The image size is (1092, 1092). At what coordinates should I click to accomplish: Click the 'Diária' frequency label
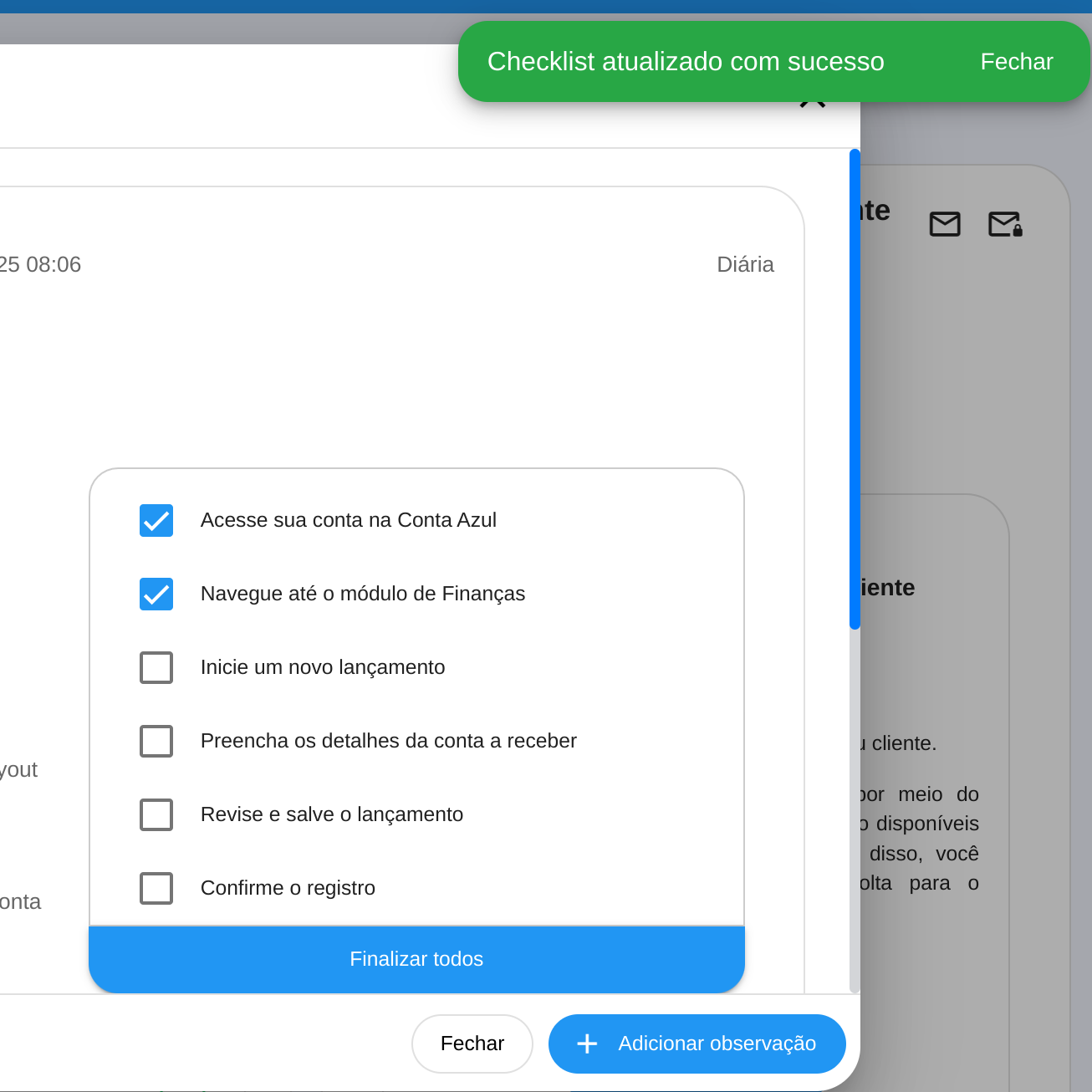point(745,265)
